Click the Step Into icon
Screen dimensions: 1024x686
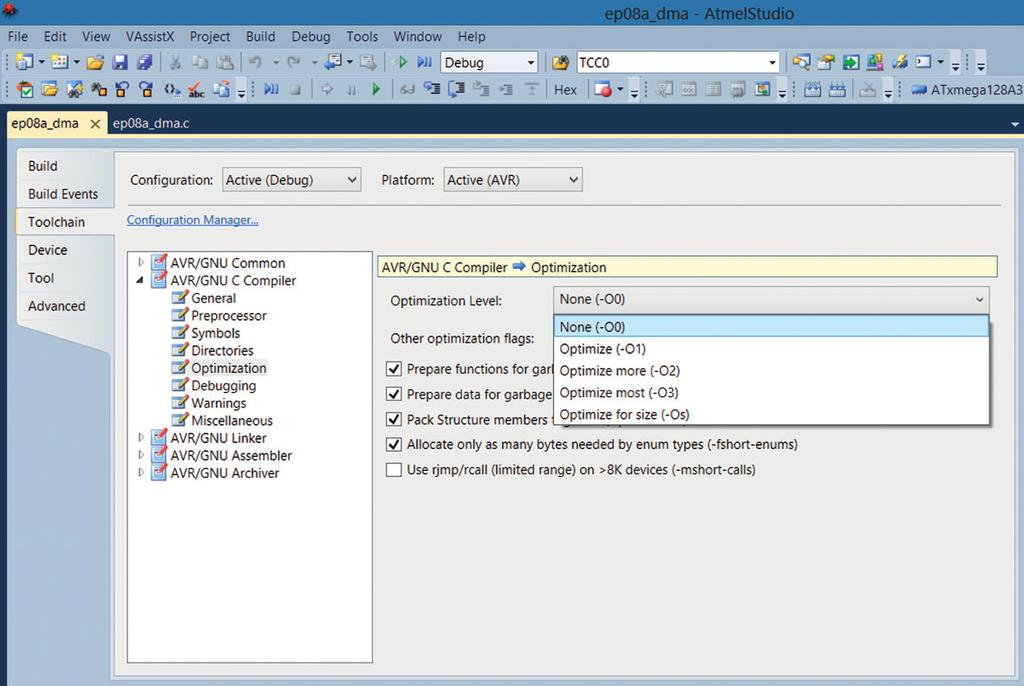point(431,89)
